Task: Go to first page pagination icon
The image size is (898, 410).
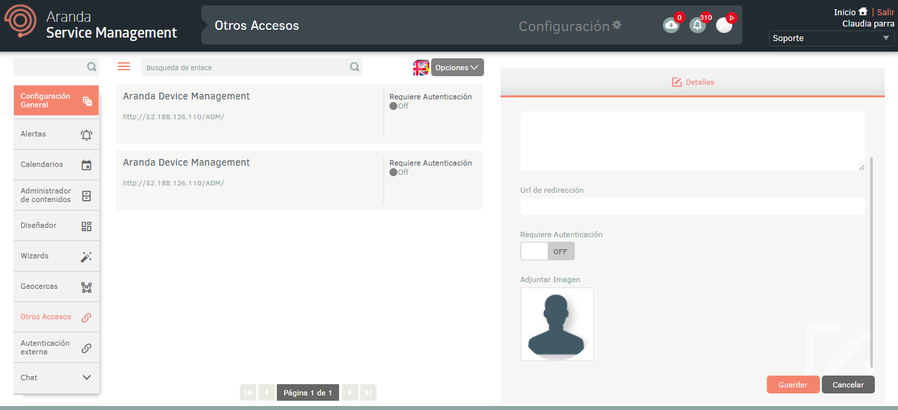Action: 248,392
